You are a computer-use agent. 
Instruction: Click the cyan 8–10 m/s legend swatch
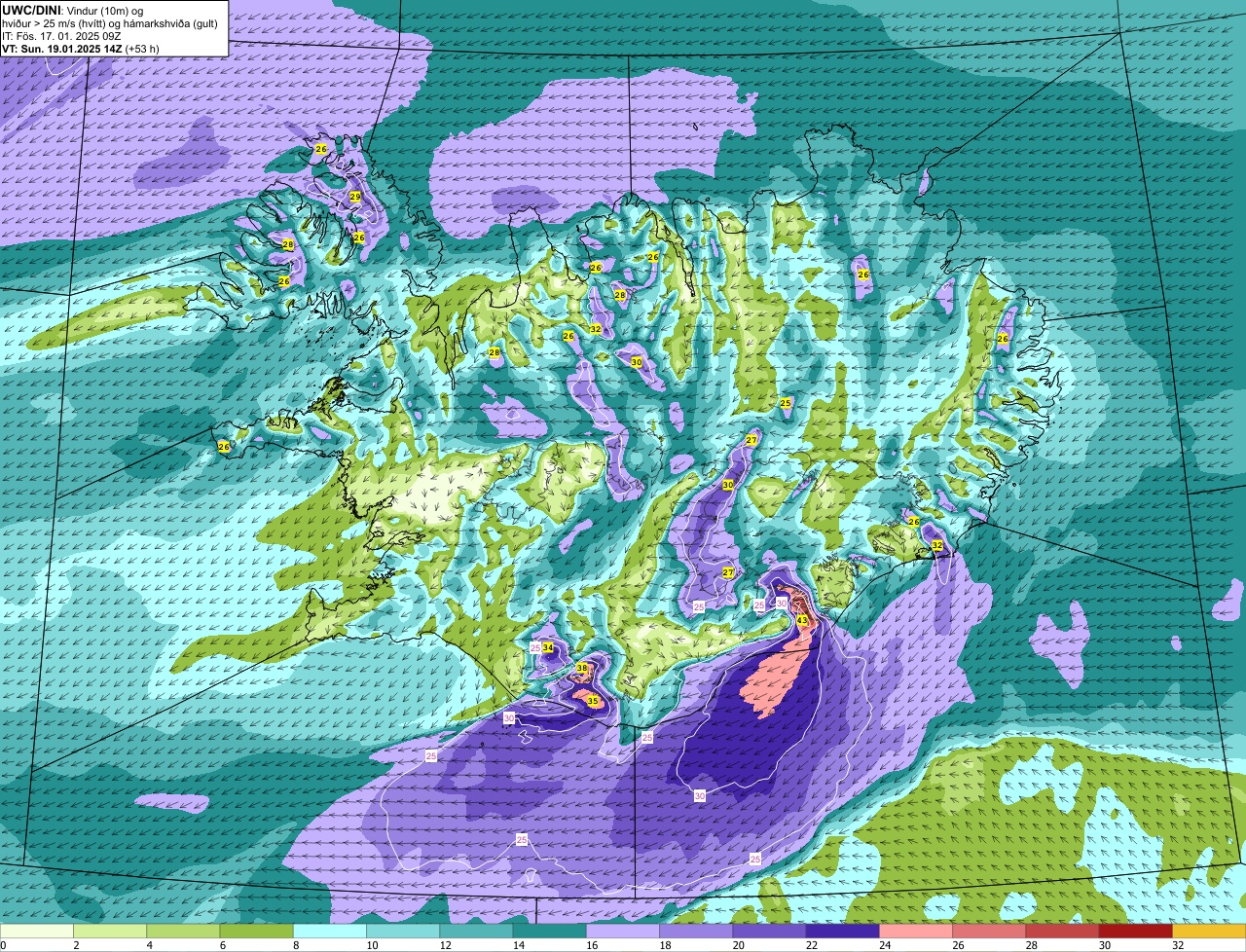(330, 932)
